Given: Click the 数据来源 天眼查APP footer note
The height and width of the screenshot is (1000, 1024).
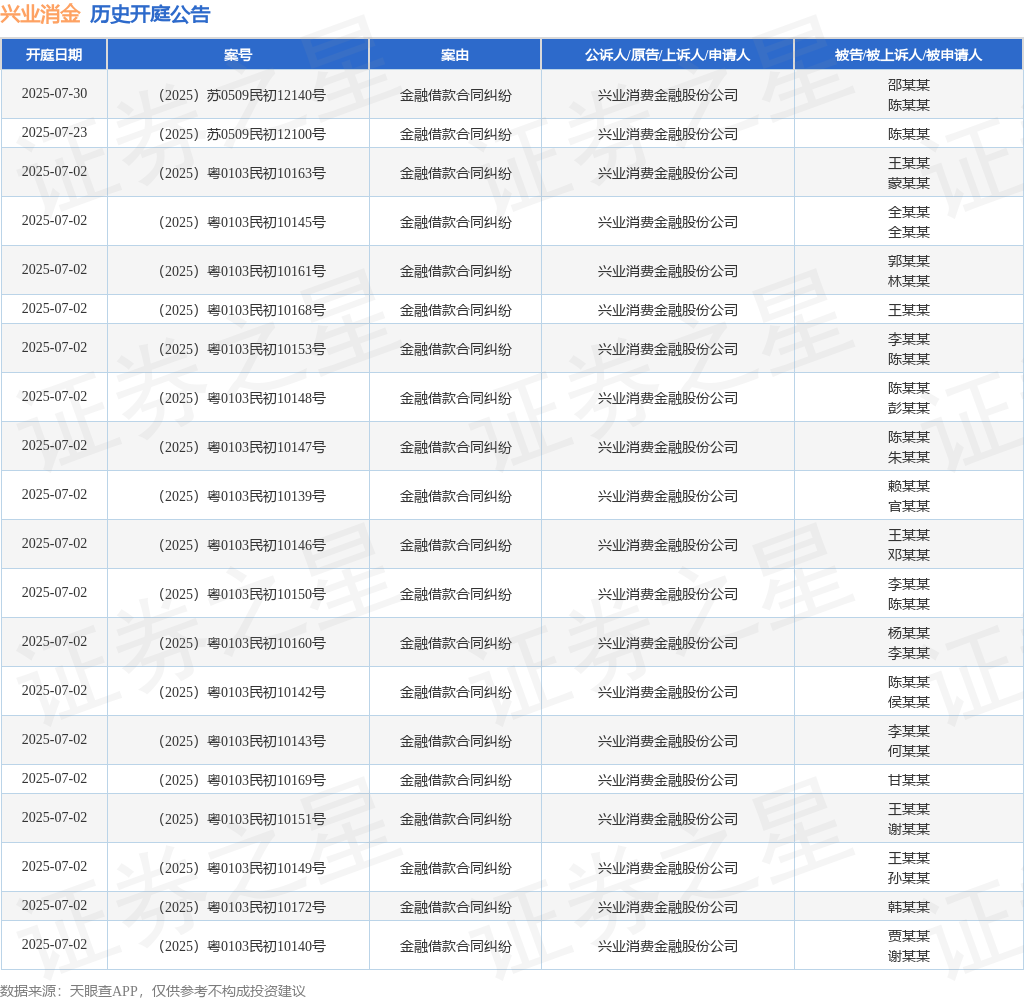Looking at the screenshot, I should [x=153, y=991].
